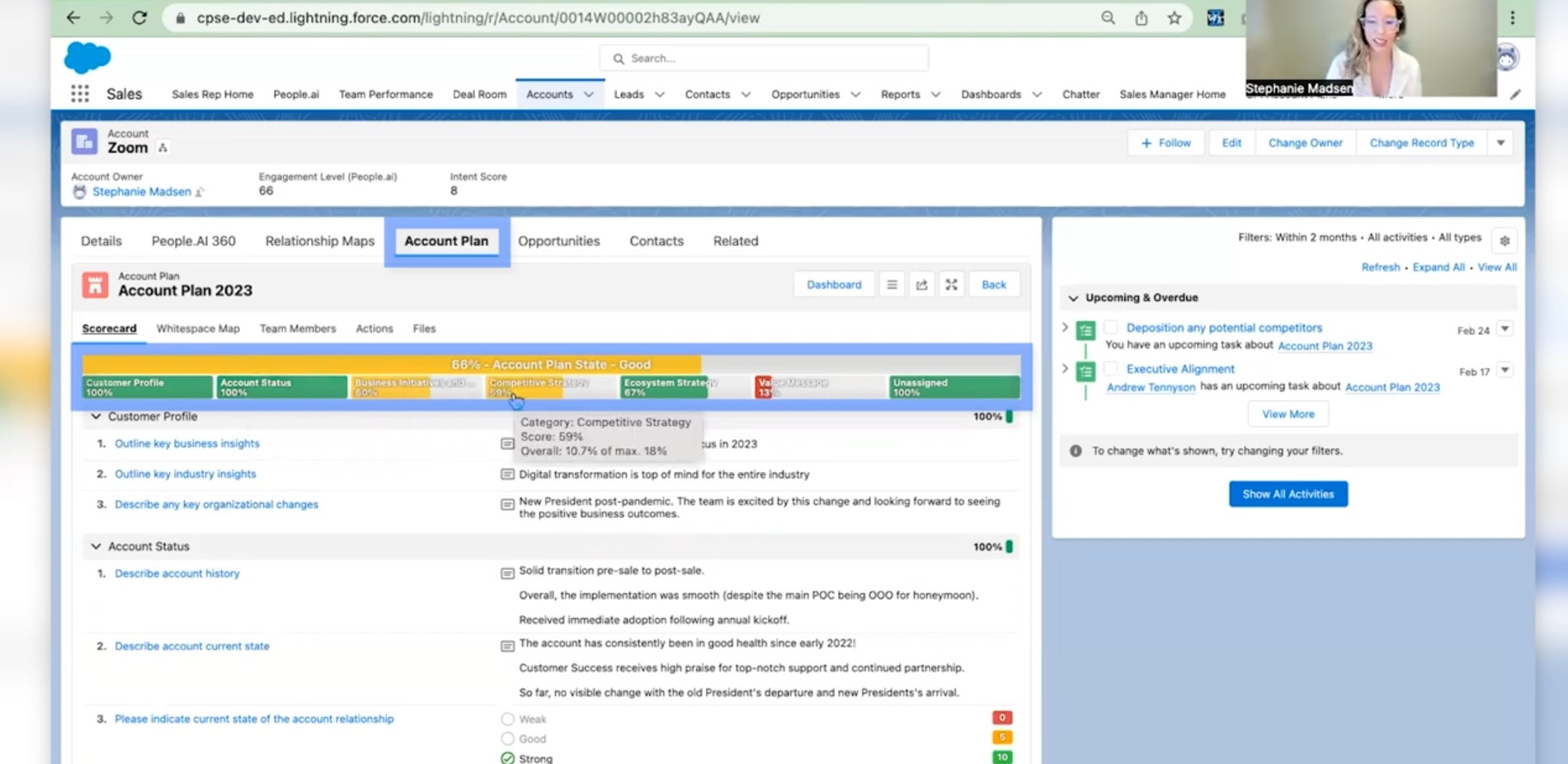Collapse the Customer Profile section

click(x=96, y=417)
